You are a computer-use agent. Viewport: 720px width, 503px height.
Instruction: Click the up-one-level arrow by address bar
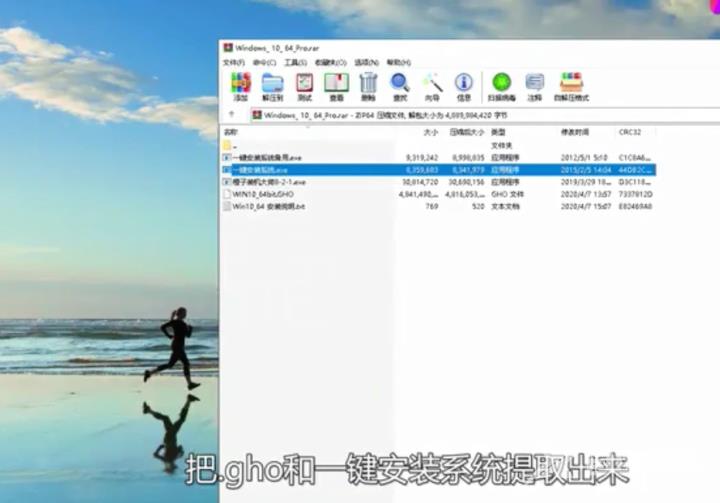click(x=231, y=114)
